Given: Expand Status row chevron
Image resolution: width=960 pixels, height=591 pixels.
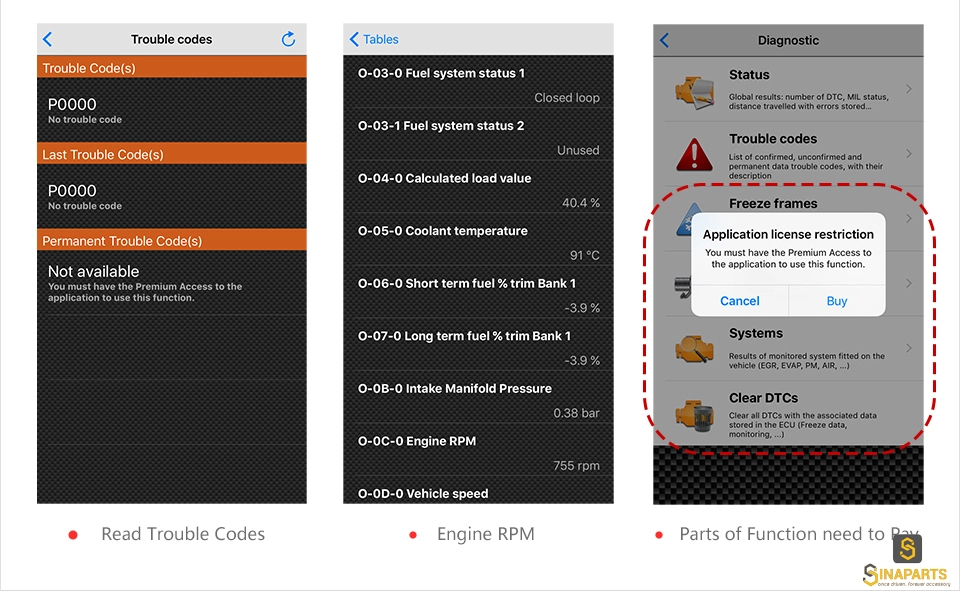Looking at the screenshot, I should point(909,89).
